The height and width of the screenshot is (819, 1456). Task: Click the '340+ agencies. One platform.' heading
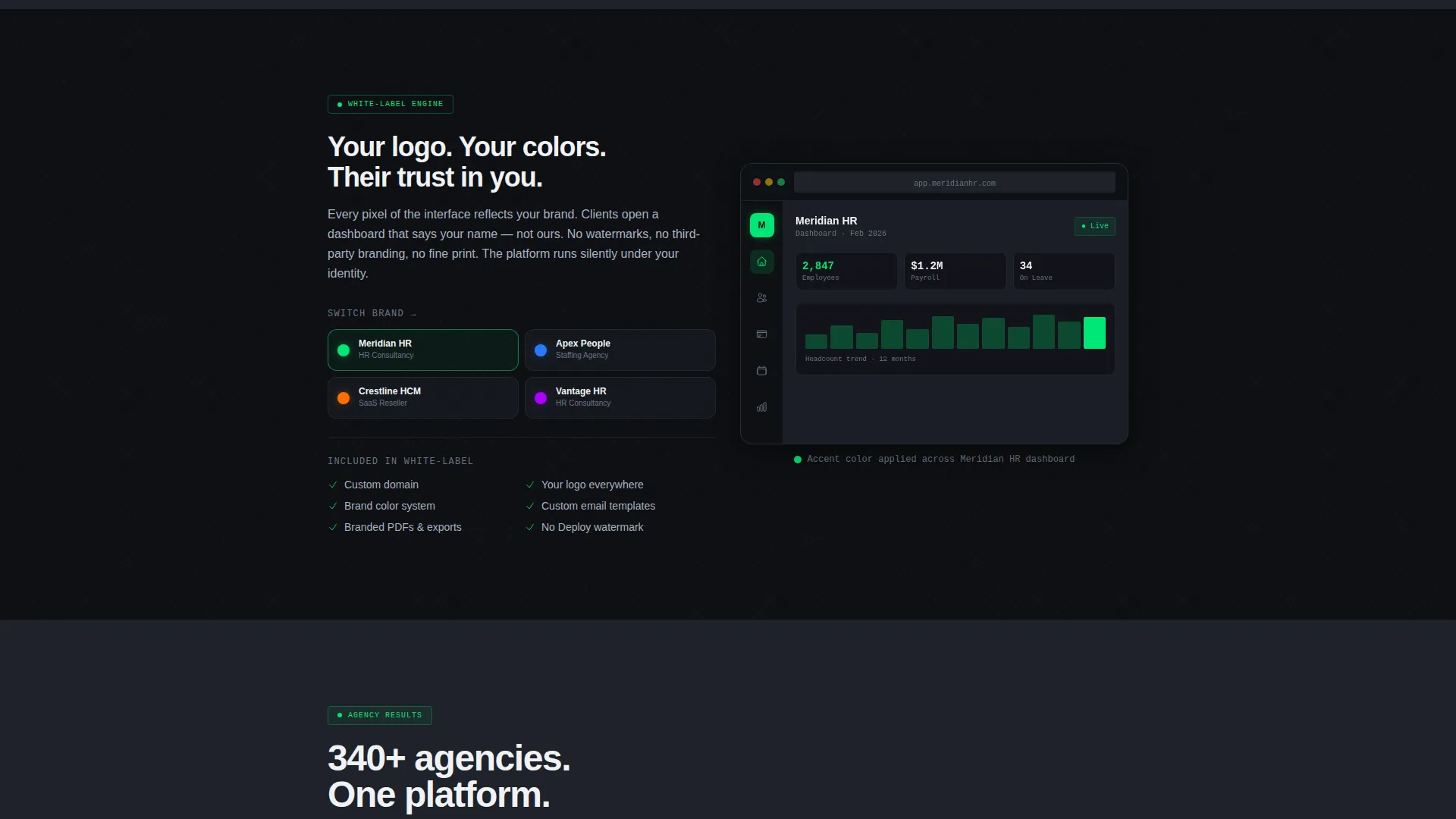[x=449, y=777]
